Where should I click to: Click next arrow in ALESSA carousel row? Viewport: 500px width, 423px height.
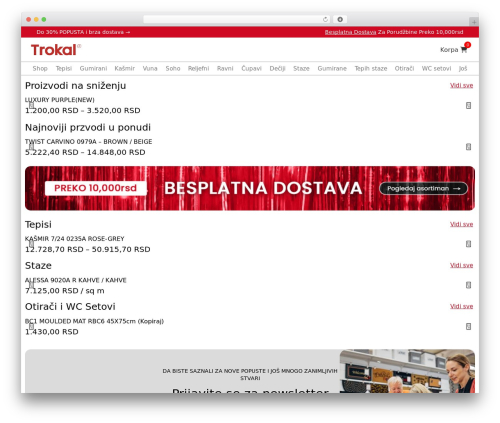point(468,285)
